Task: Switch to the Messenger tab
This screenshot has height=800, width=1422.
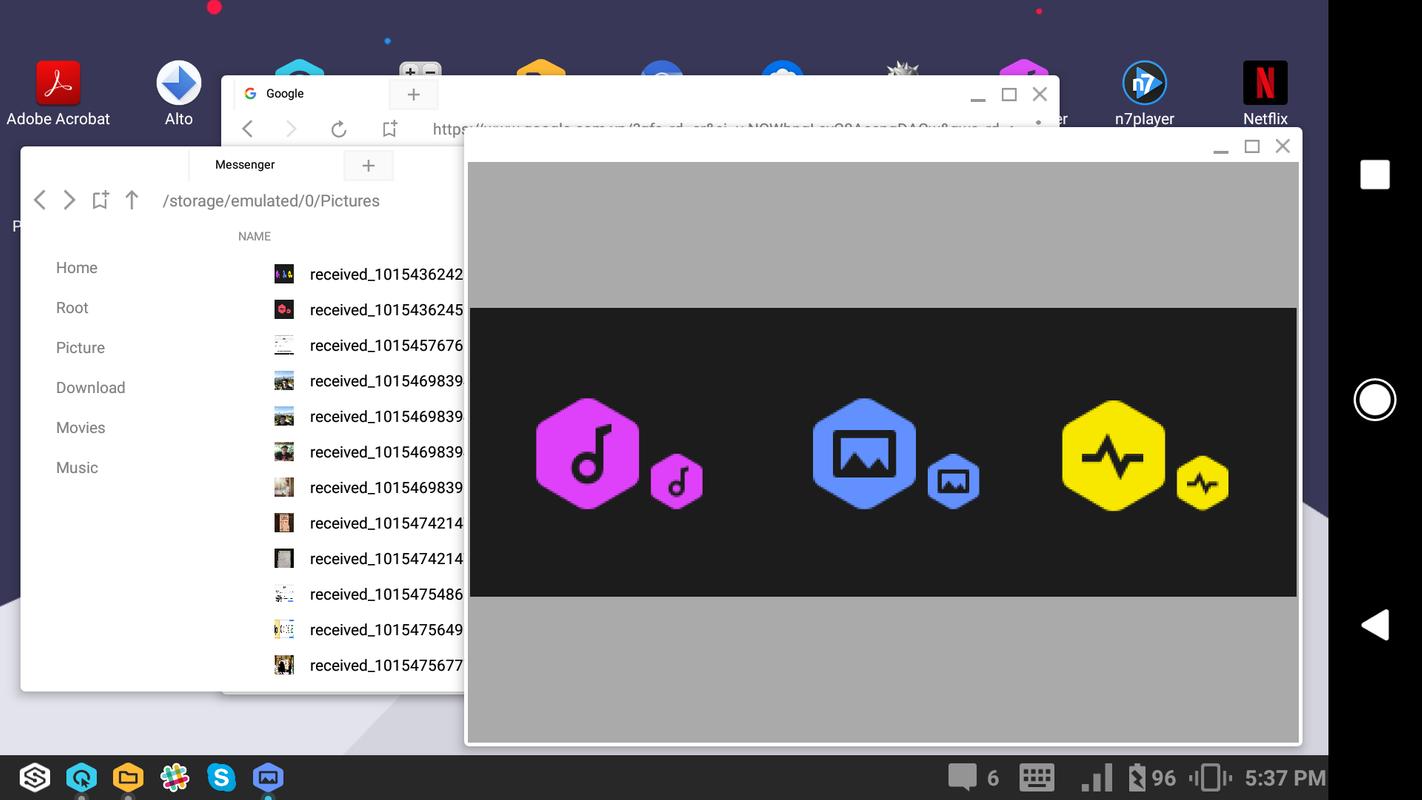Action: 245,165
